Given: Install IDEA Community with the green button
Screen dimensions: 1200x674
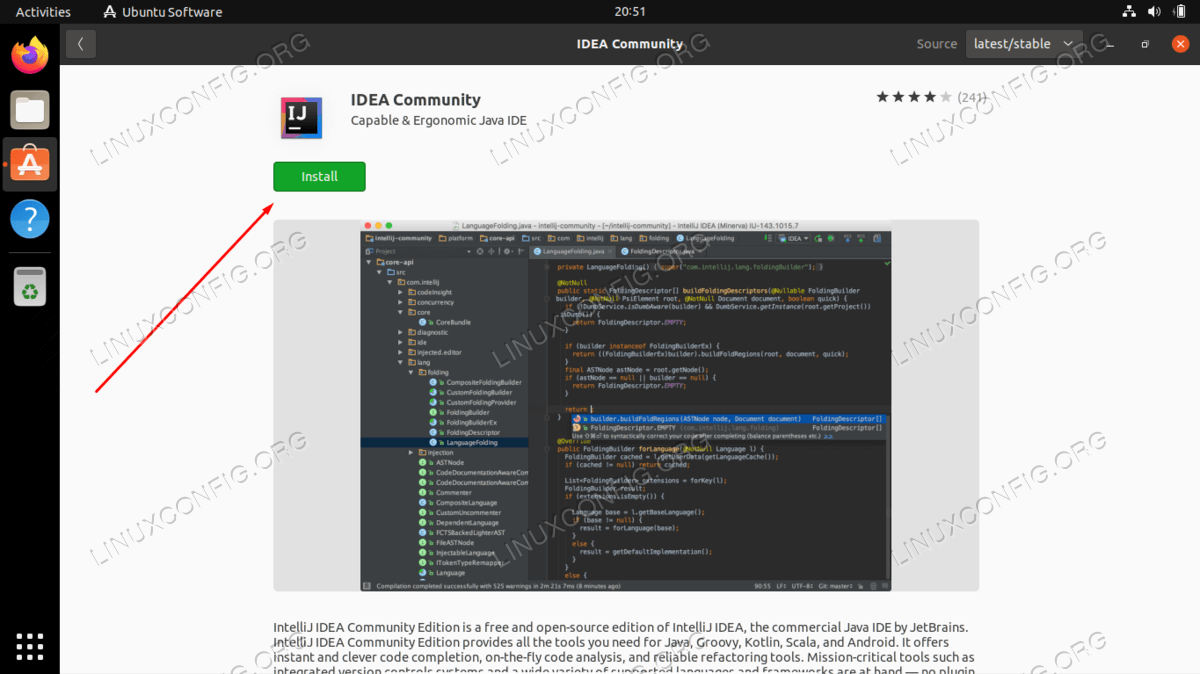Looking at the screenshot, I should tap(319, 176).
